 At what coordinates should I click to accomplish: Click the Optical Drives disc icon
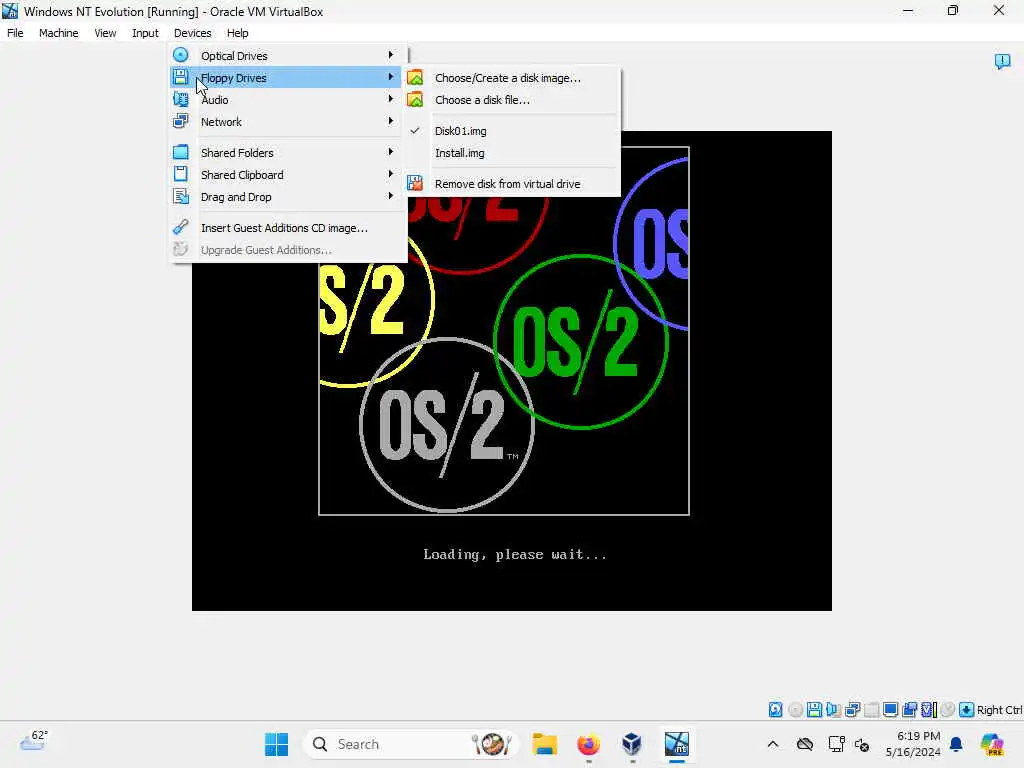181,56
